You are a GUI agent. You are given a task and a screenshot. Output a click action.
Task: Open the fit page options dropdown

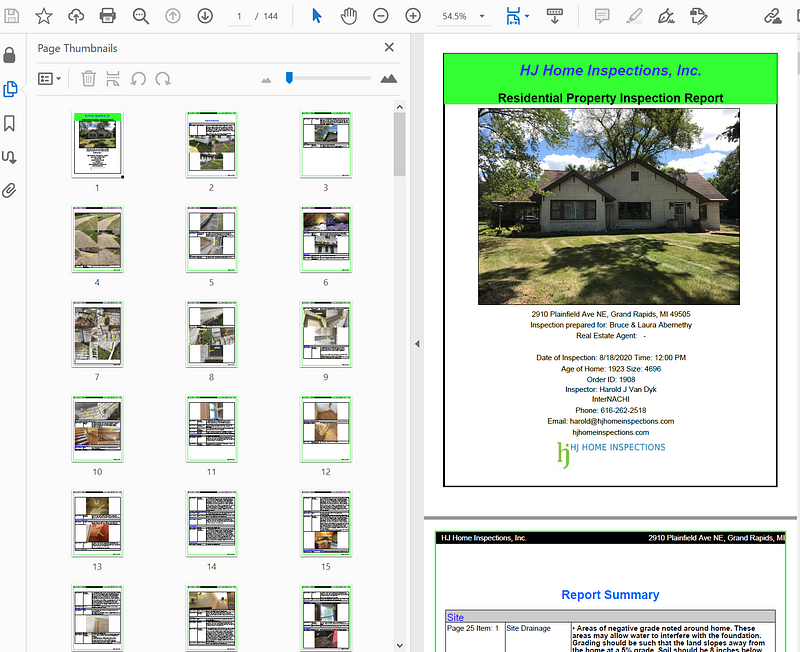point(527,17)
